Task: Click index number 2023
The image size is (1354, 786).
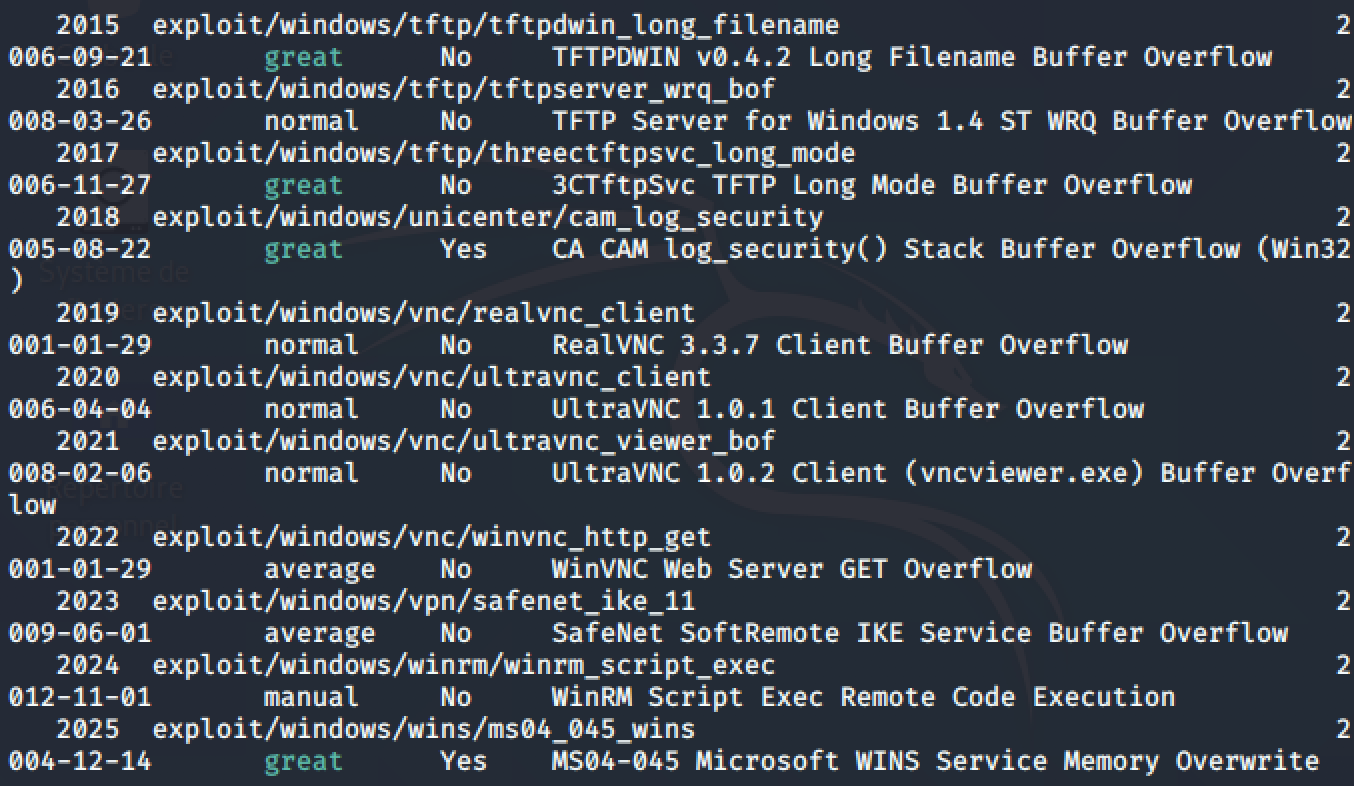Action: (88, 601)
